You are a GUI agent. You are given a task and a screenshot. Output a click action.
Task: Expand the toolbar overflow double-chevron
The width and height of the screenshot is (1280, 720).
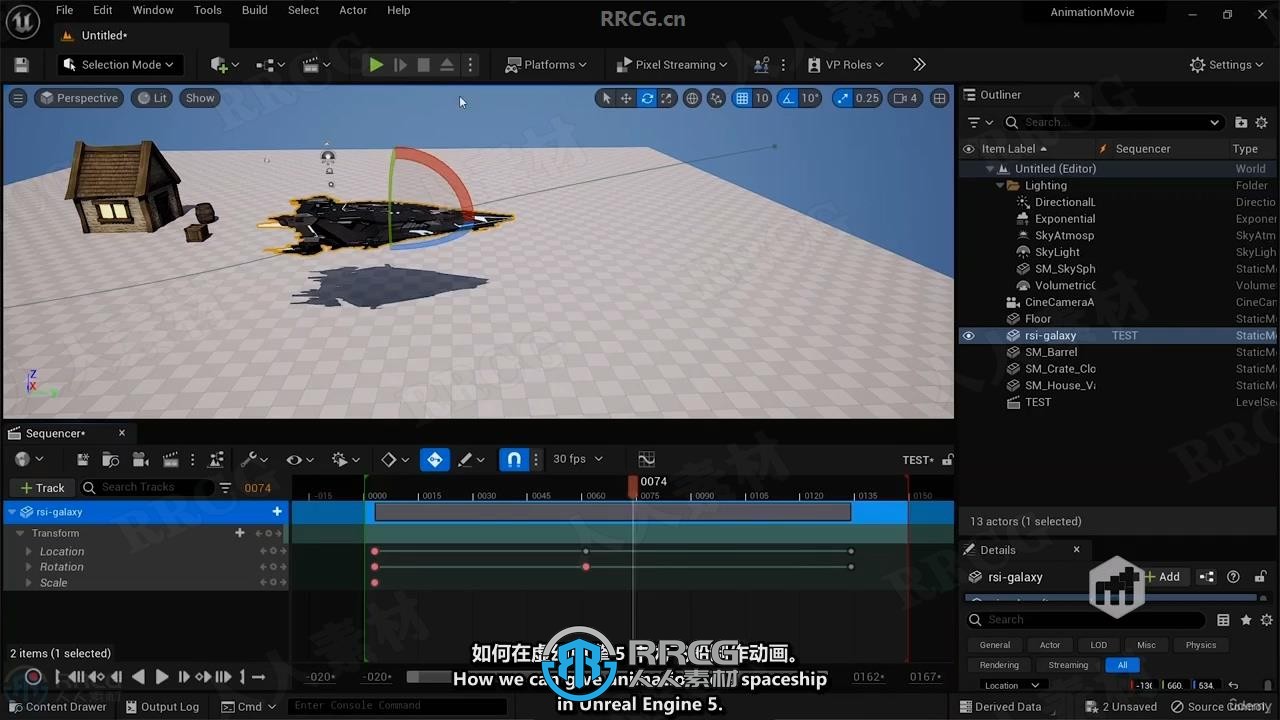click(x=919, y=64)
